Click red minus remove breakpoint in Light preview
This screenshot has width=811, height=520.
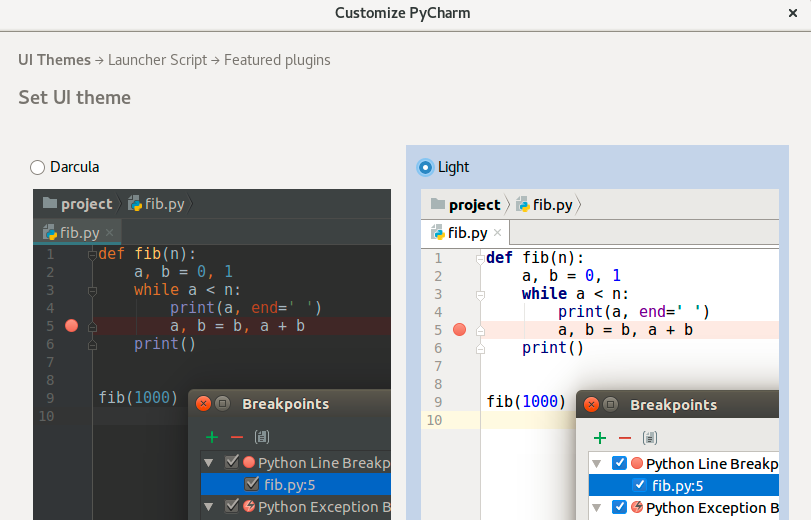[625, 438]
